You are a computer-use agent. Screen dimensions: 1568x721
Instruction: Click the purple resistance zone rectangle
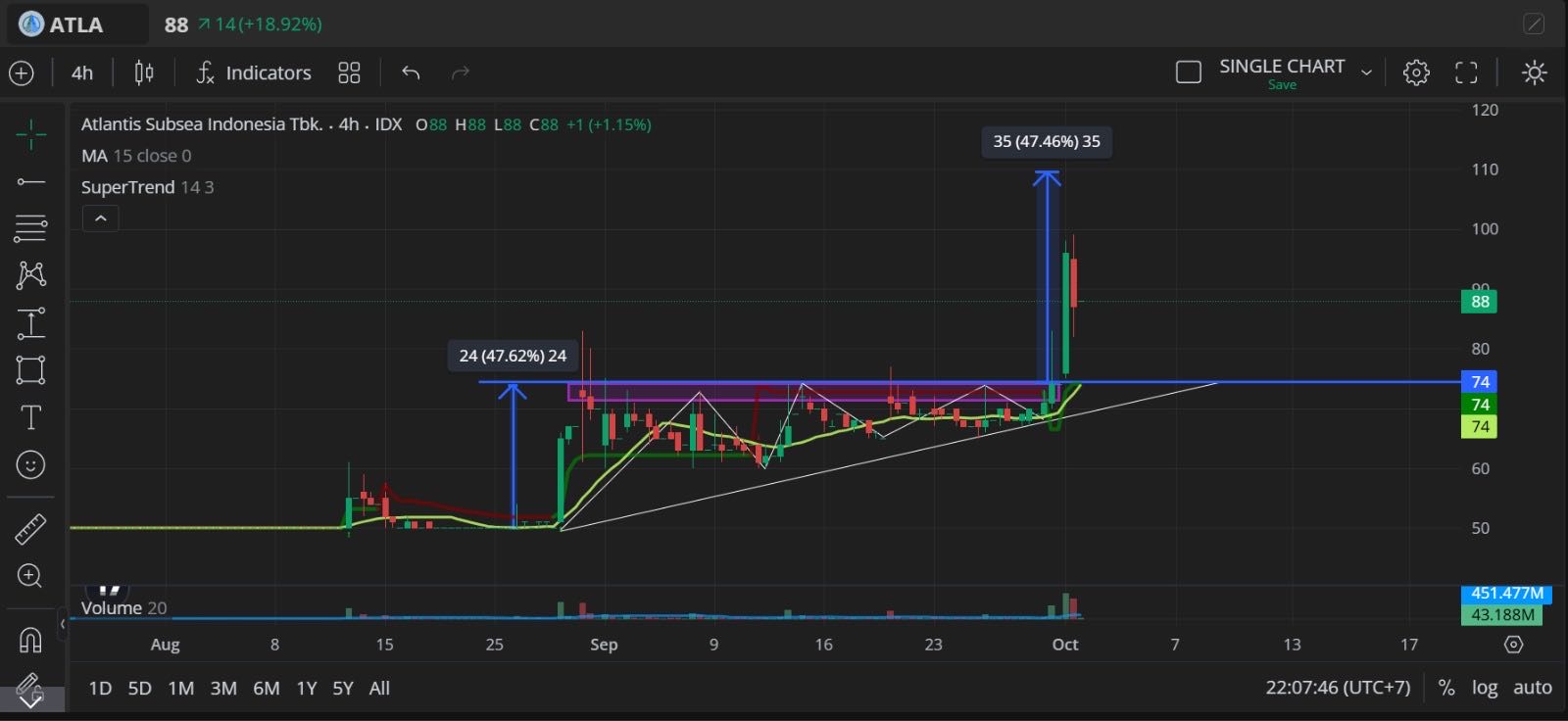pyautogui.click(x=813, y=392)
